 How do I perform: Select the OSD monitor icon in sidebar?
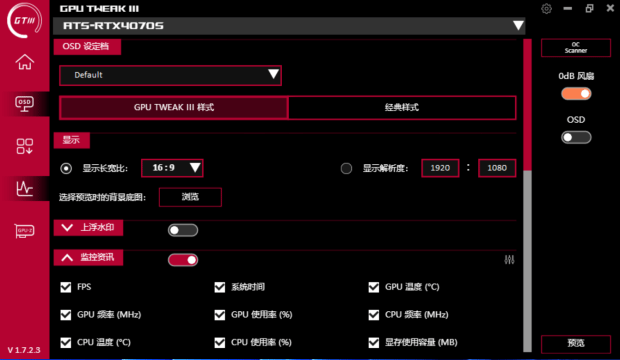[25, 104]
